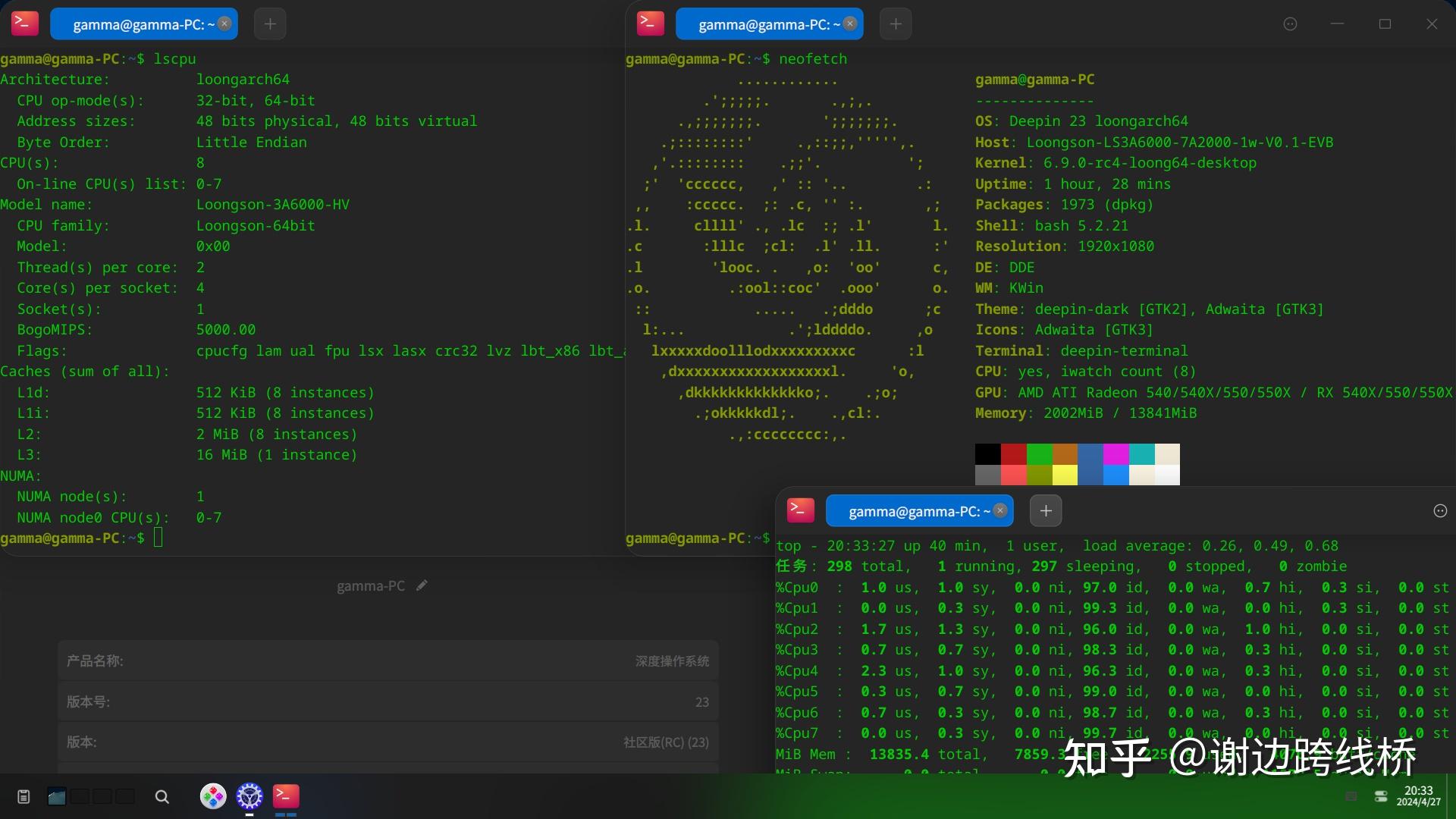This screenshot has width=1456, height=819.
Task: Open deepin Terminal from the dock
Action: pyautogui.click(x=286, y=796)
